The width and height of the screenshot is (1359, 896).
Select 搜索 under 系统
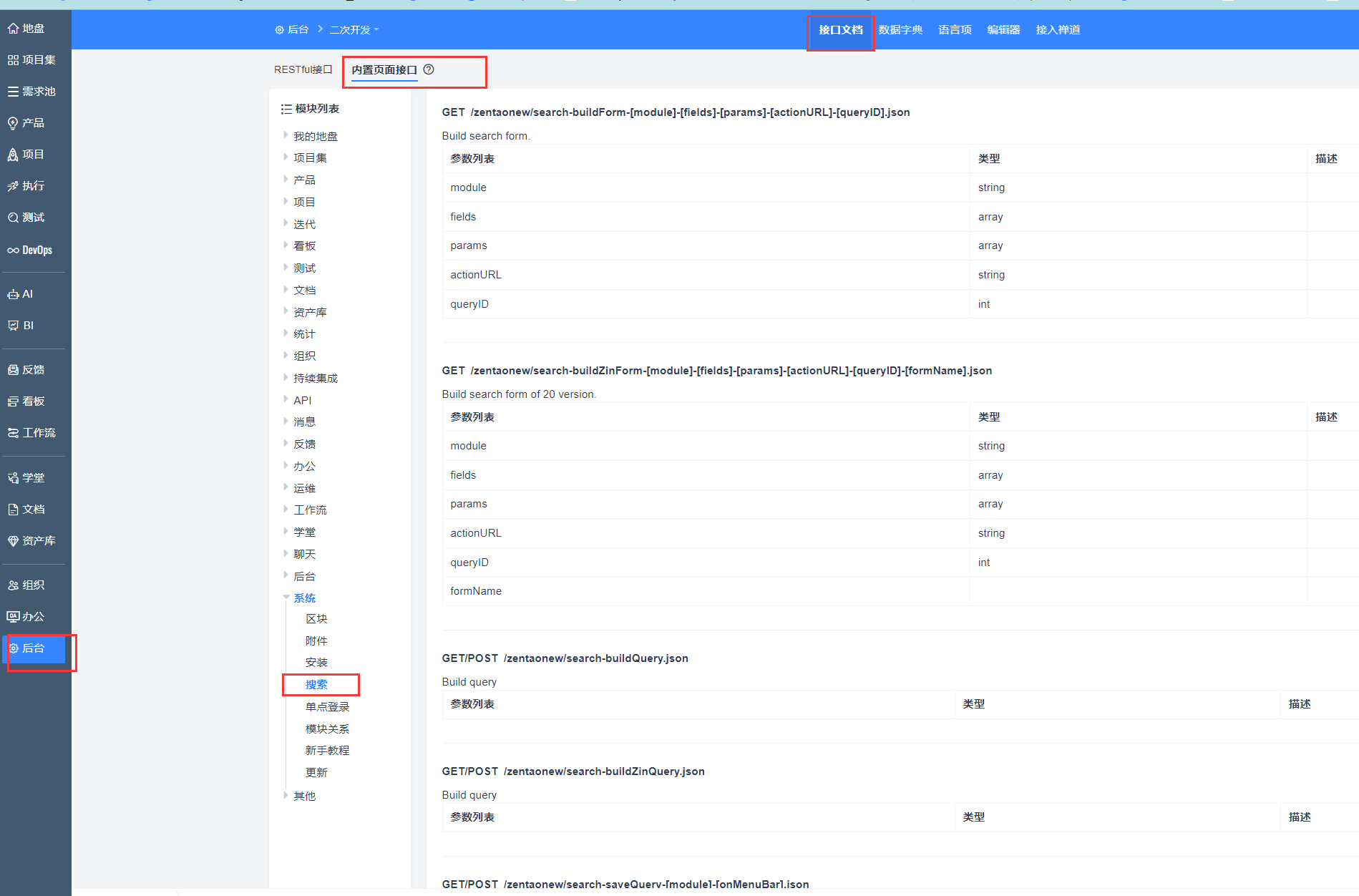pyautogui.click(x=316, y=685)
